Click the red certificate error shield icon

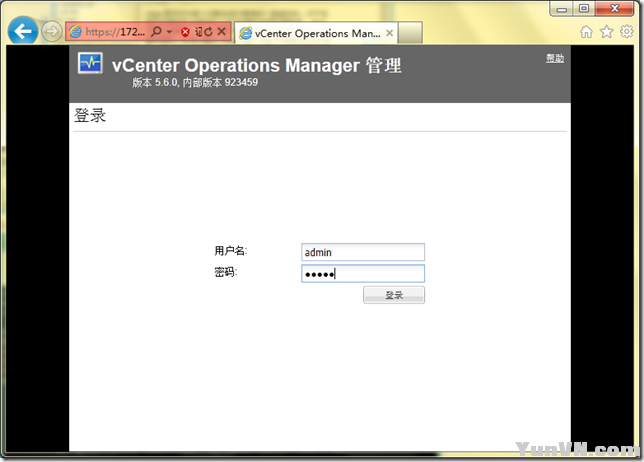[x=185, y=32]
